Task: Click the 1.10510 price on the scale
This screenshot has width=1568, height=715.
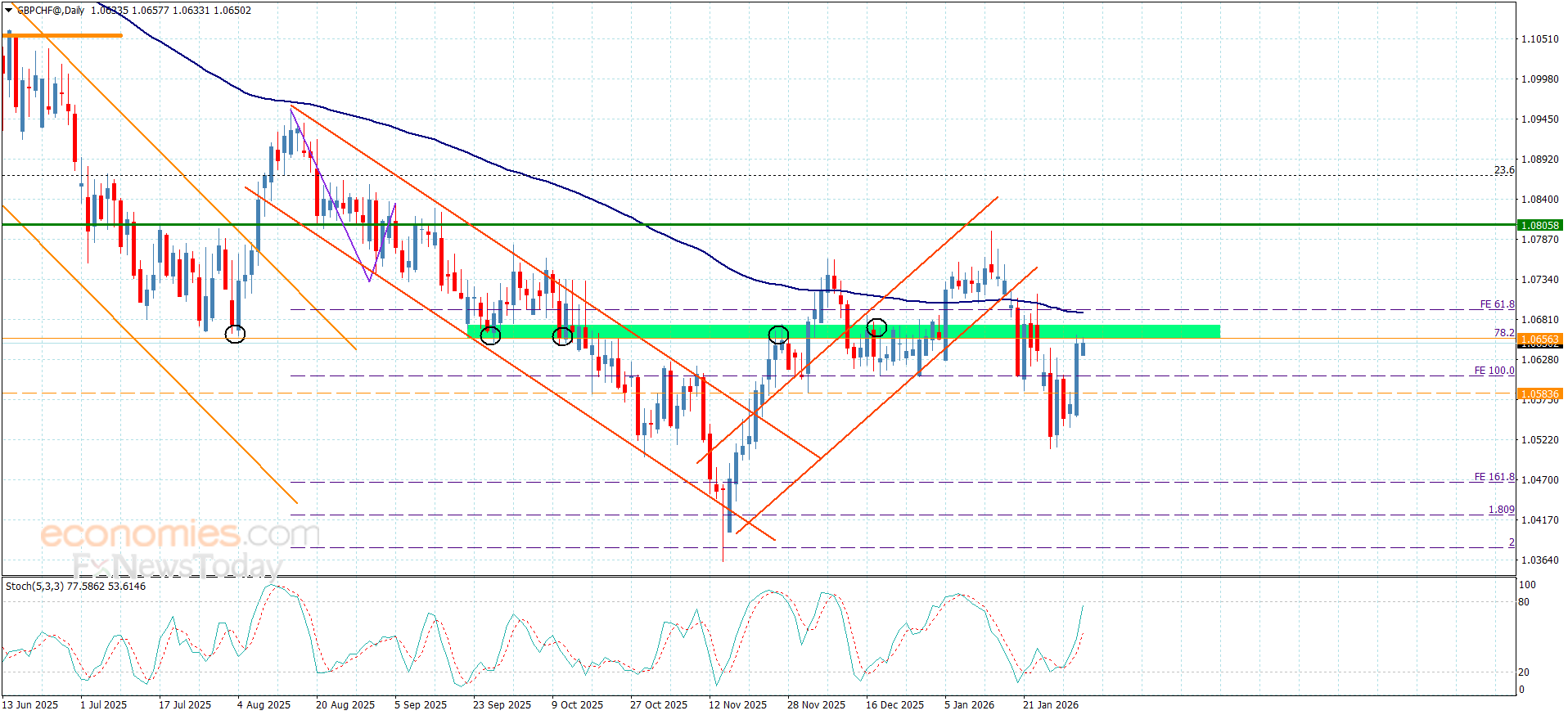Action: click(x=1539, y=39)
